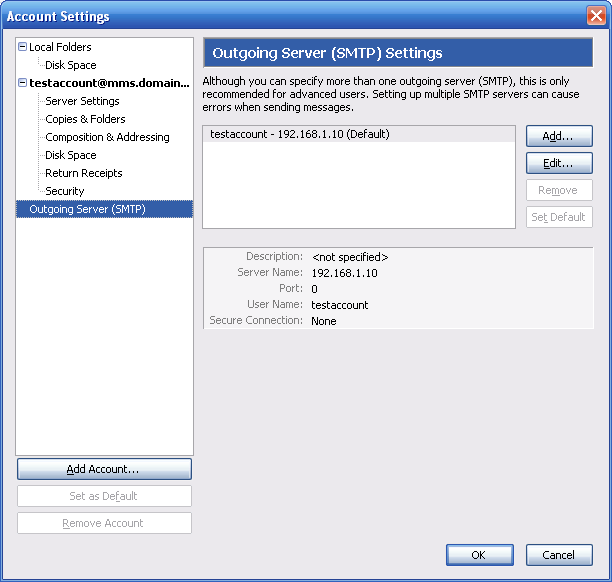Open Composition & Addressing settings
This screenshot has height=582, width=612.
pyautogui.click(x=107, y=137)
